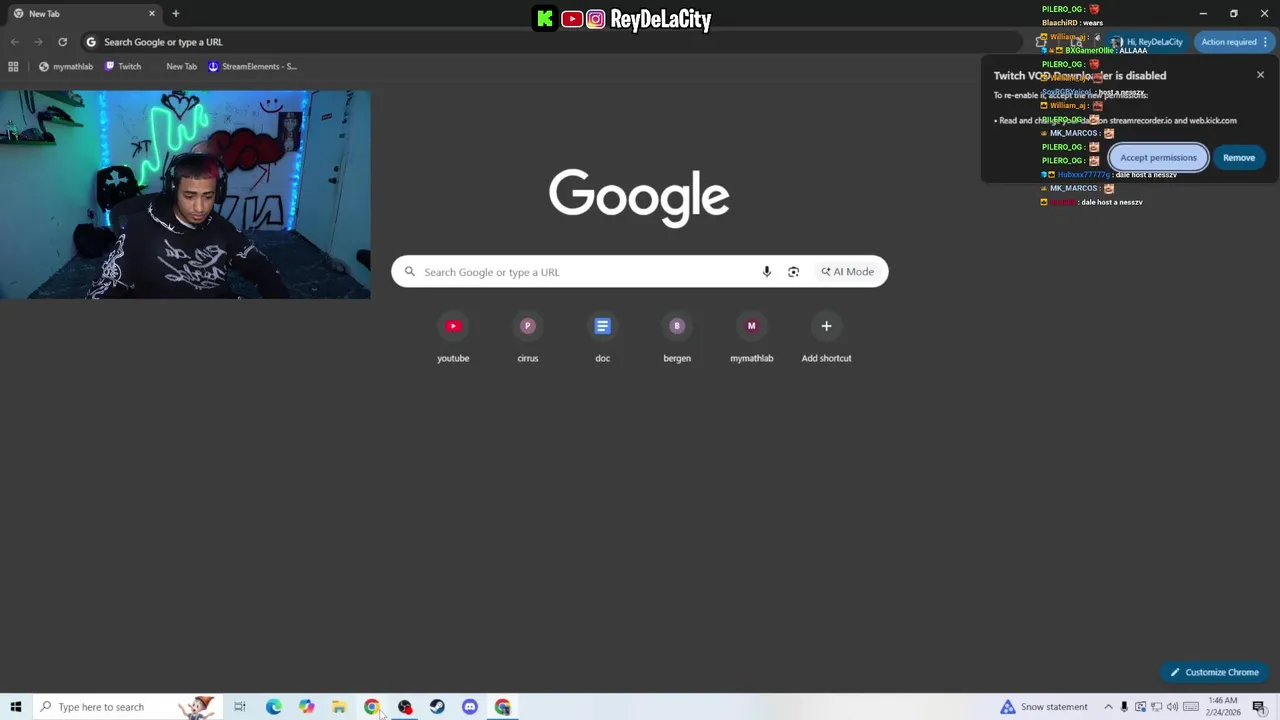Open the Twitch bookmark

(x=123, y=66)
